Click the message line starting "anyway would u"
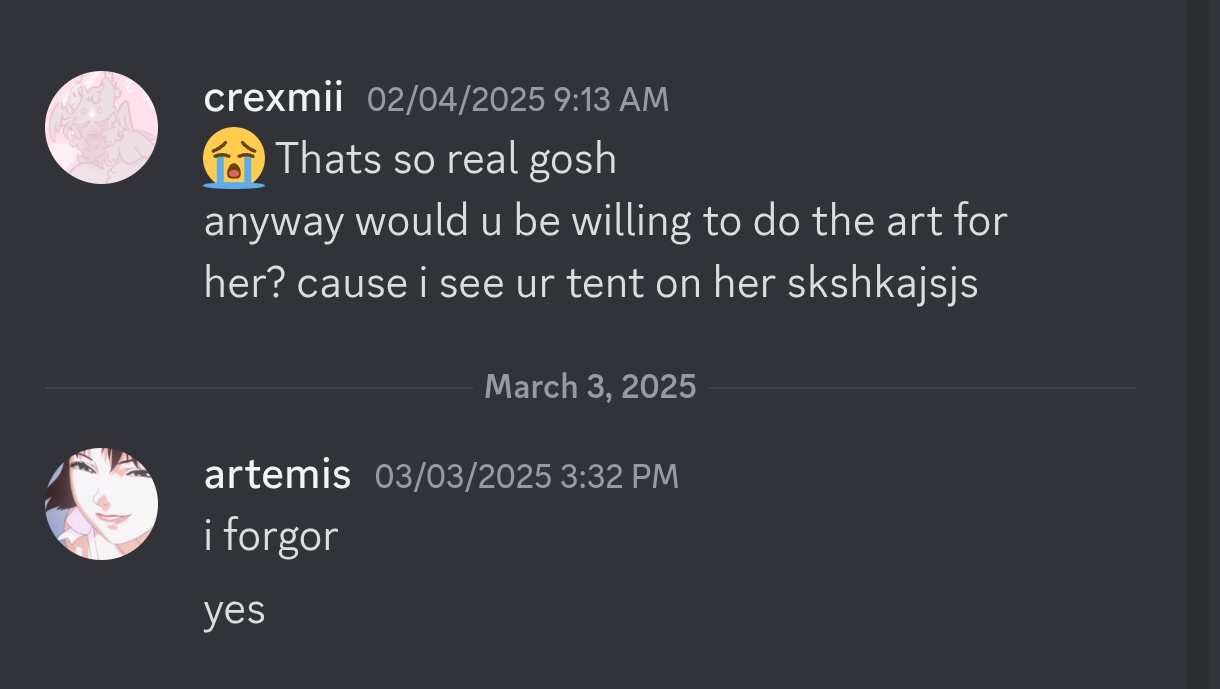Screen dimensions: 1220x689 (x=605, y=221)
